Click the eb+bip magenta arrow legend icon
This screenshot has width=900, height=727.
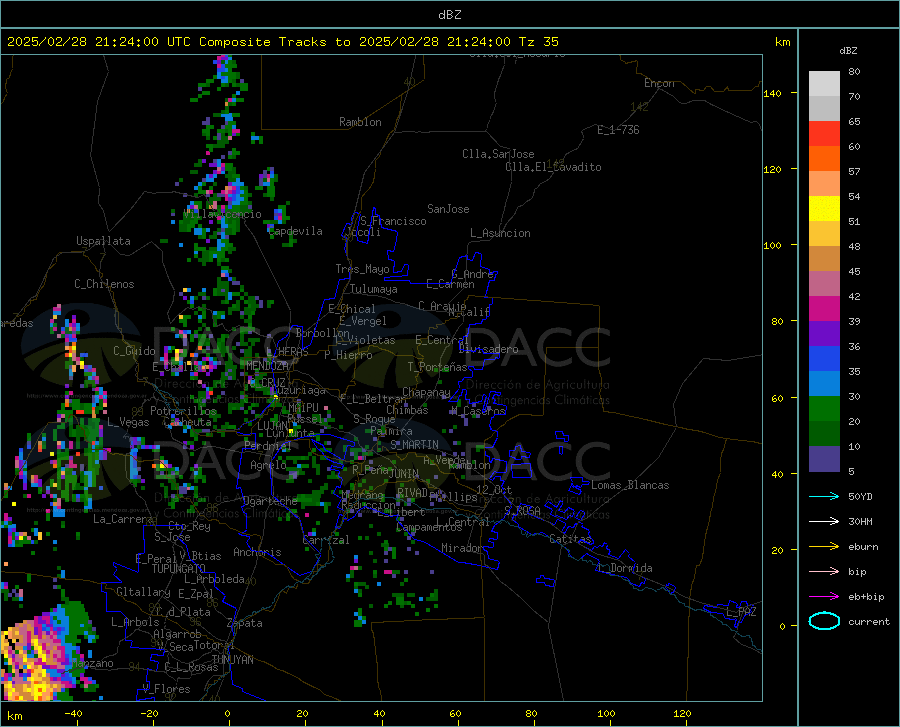point(824,597)
